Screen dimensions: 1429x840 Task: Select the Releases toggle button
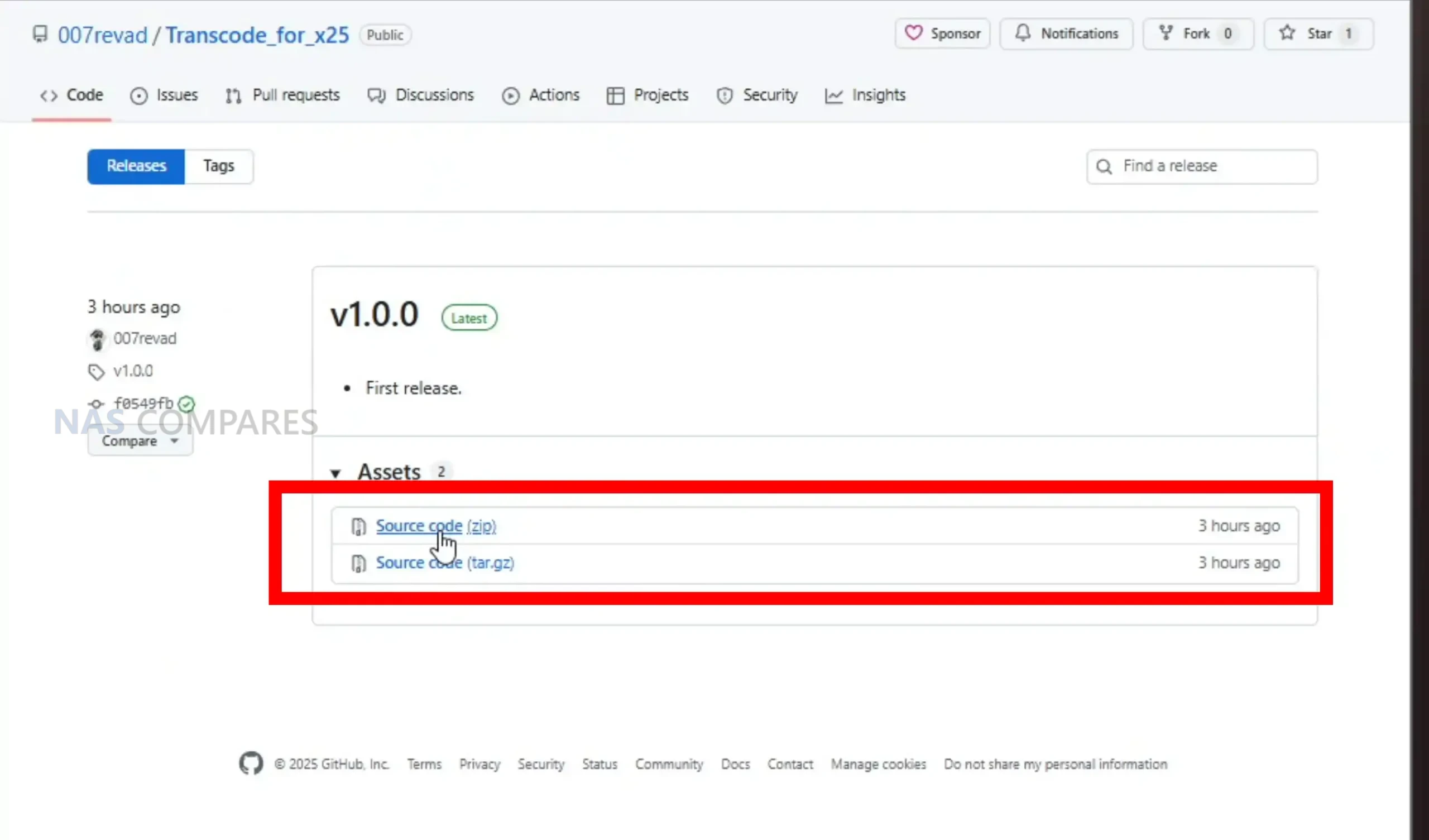tap(136, 166)
